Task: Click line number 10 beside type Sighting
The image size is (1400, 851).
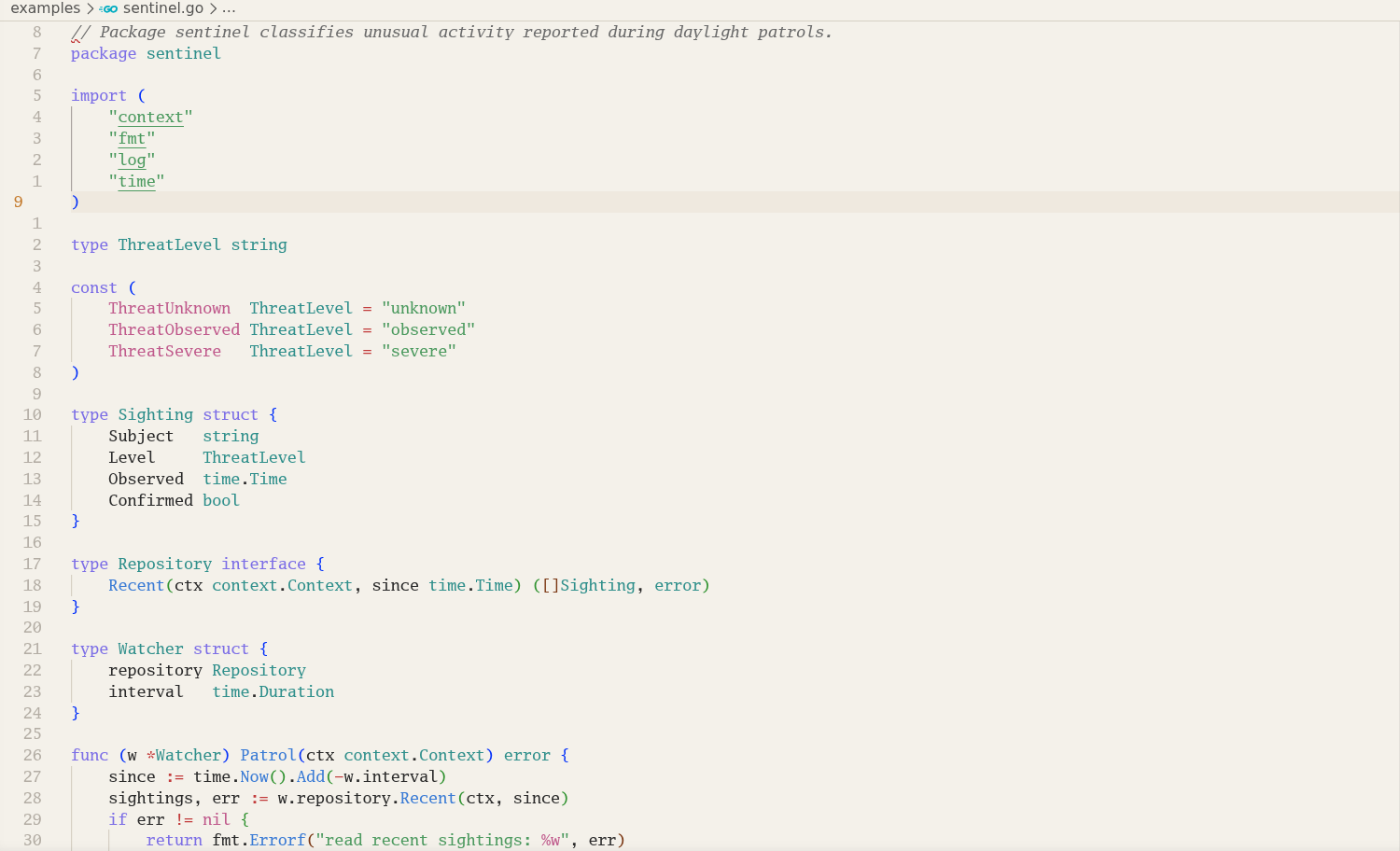Action: [x=33, y=414]
